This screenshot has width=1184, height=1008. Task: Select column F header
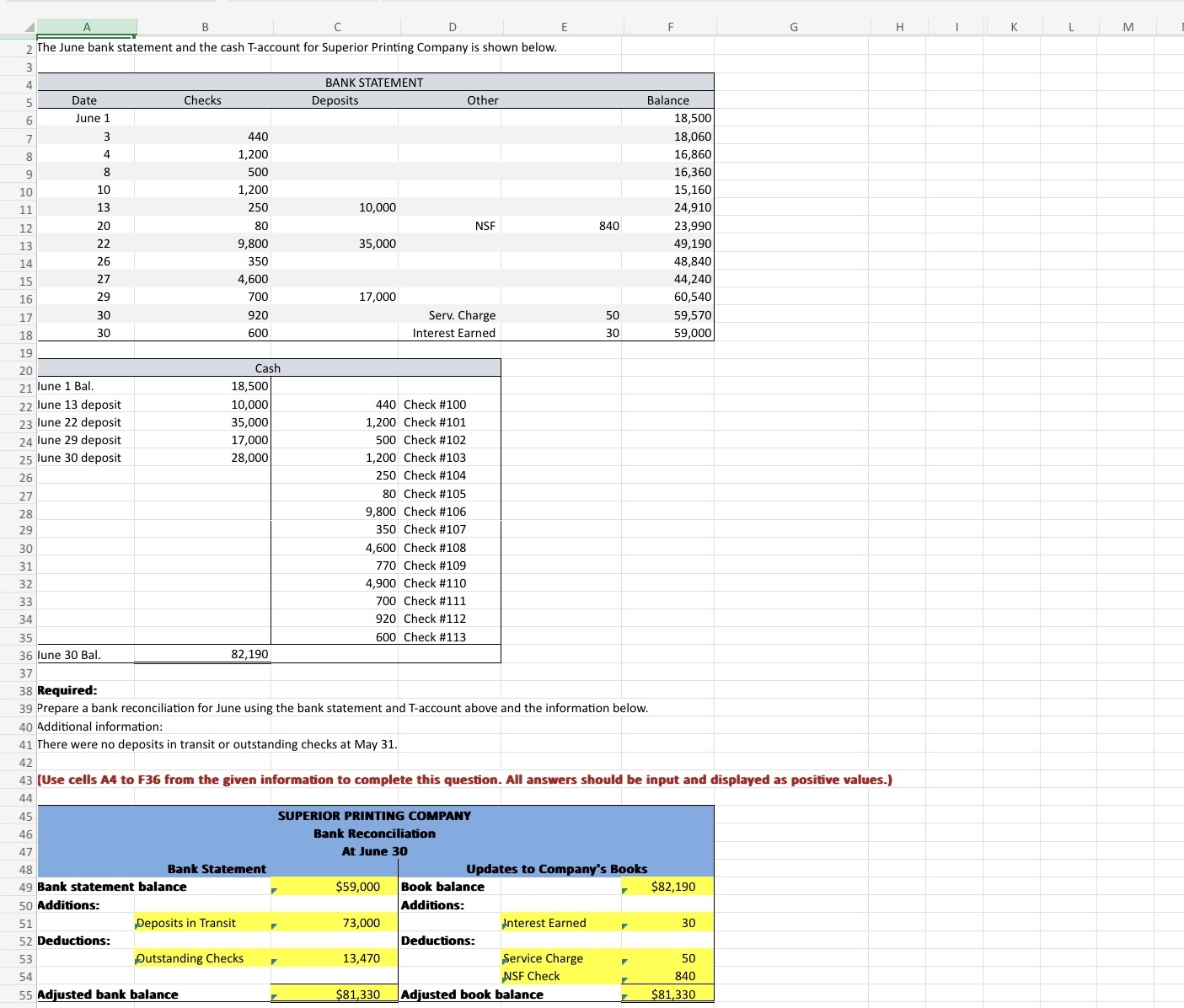point(670,27)
